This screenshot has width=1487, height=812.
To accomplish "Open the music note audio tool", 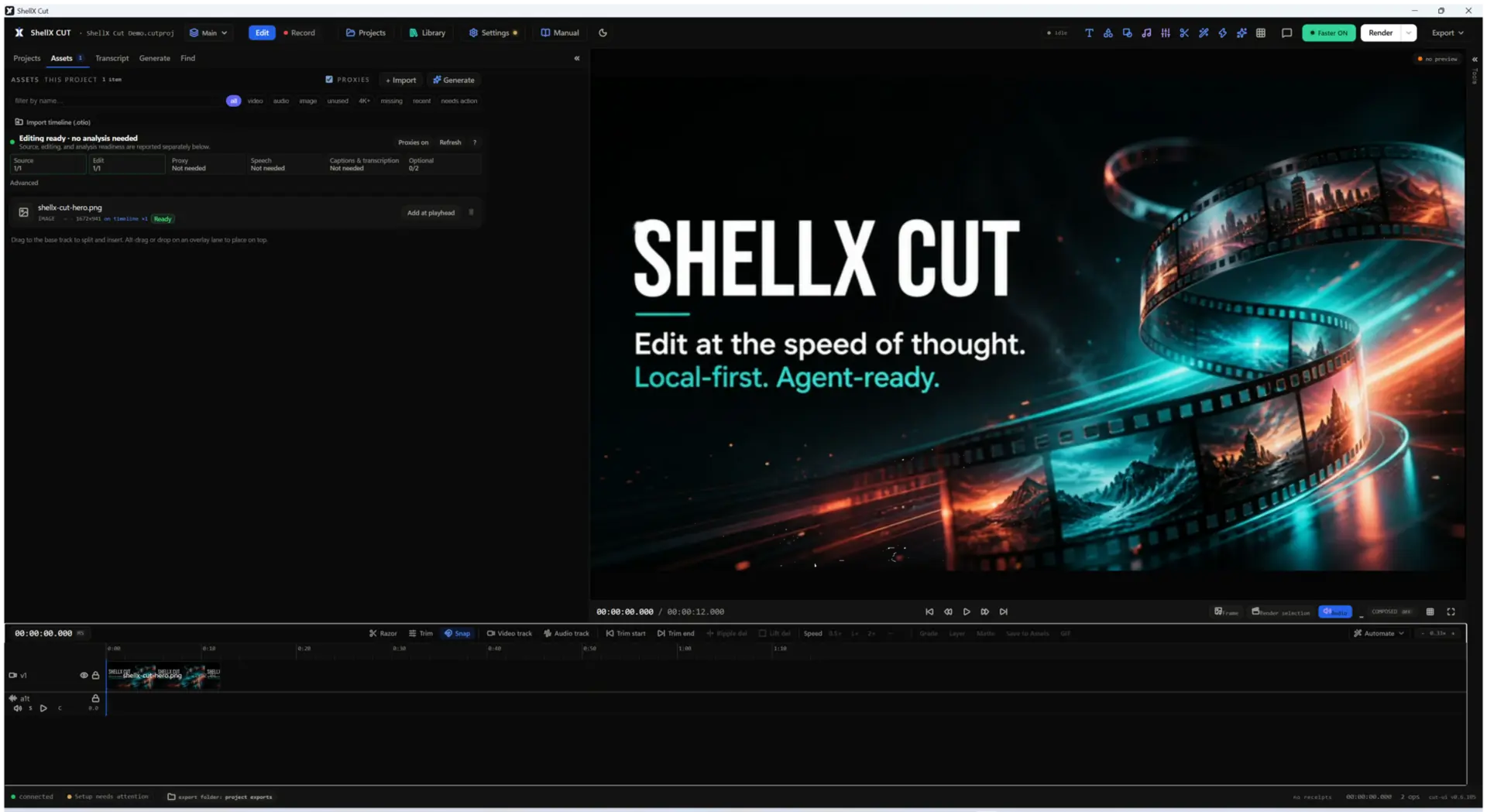I will click(1146, 33).
